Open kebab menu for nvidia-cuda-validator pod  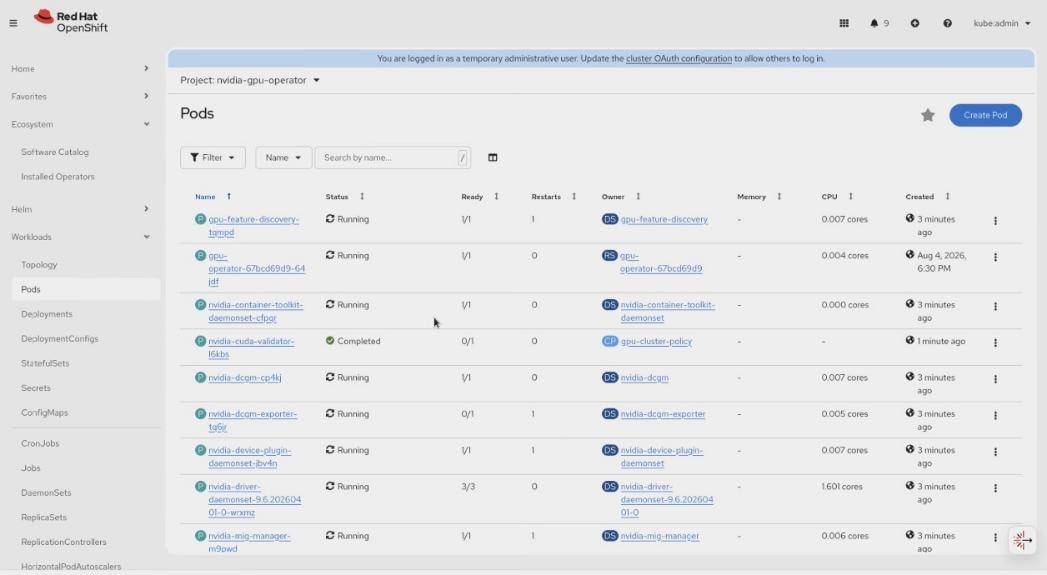(995, 343)
